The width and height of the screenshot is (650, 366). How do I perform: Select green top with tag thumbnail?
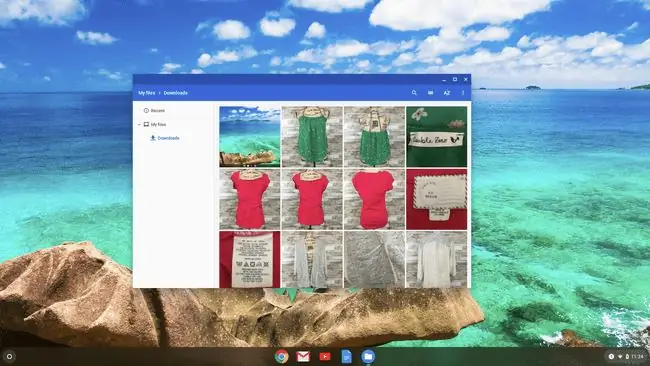pos(374,137)
